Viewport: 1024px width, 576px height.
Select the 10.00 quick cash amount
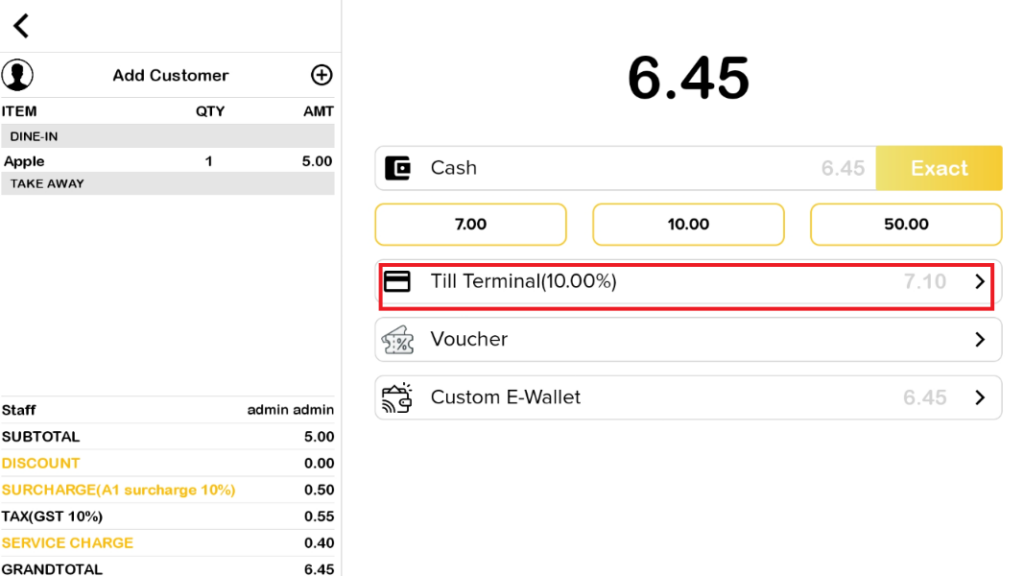(688, 225)
